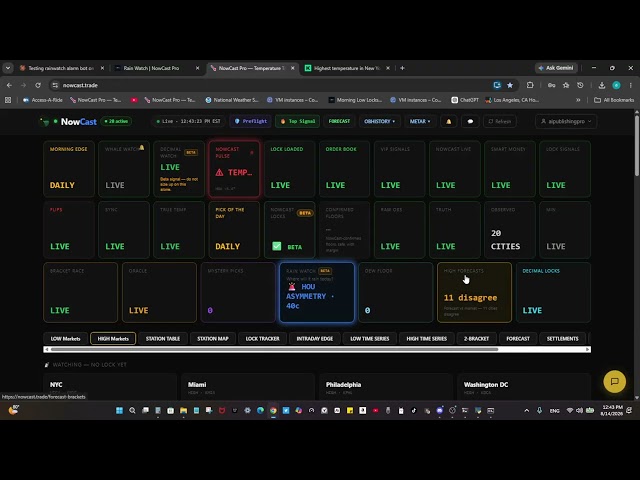Open a new browser tab
640x480 pixels.
click(x=402, y=68)
